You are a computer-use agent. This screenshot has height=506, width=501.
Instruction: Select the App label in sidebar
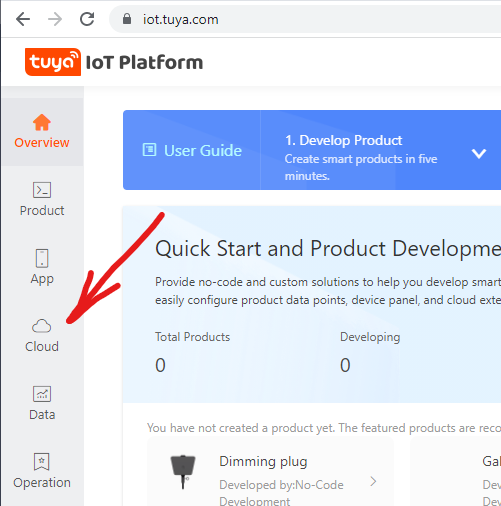[42, 279]
